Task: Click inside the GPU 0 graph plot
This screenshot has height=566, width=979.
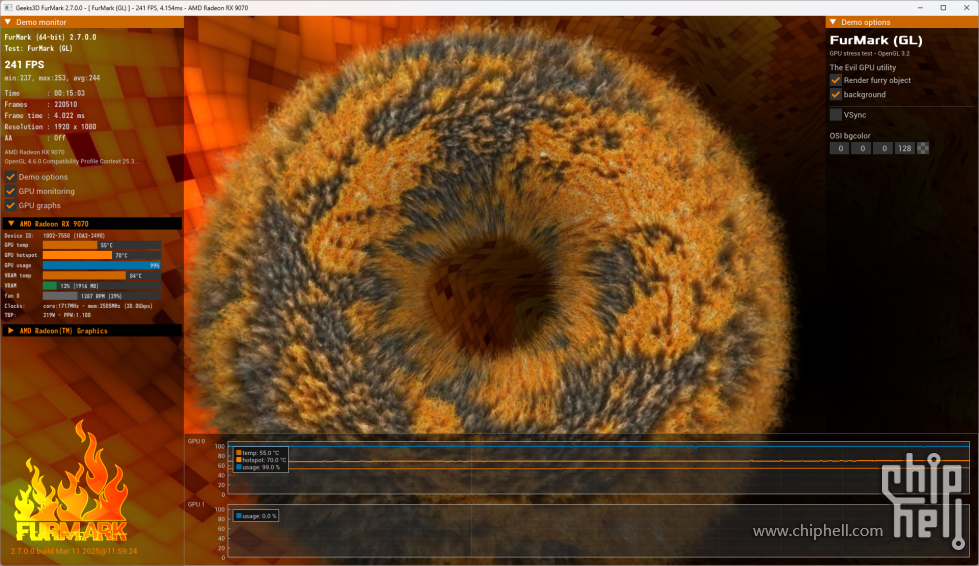Action: [598, 469]
